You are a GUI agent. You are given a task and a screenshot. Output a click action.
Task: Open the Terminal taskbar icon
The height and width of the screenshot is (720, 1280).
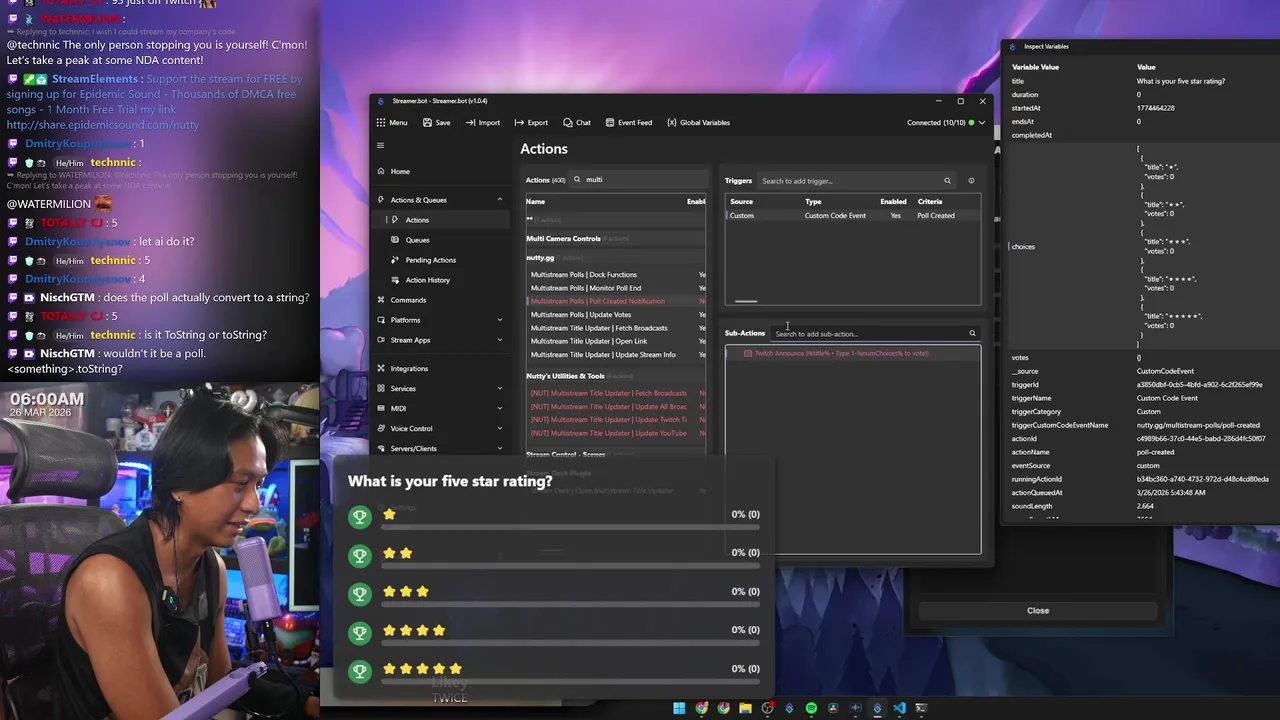921,708
